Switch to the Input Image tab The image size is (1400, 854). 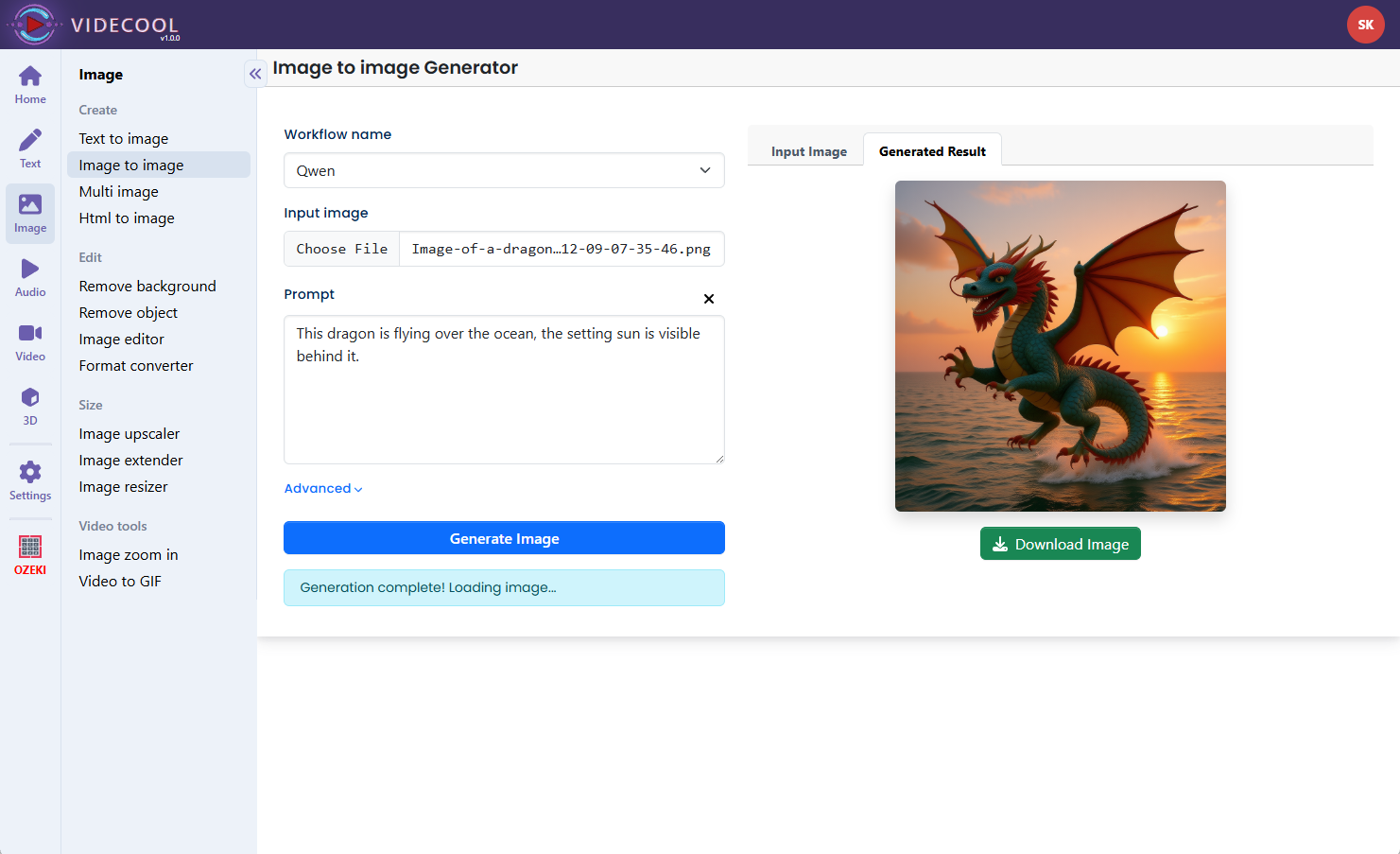pyautogui.click(x=808, y=151)
